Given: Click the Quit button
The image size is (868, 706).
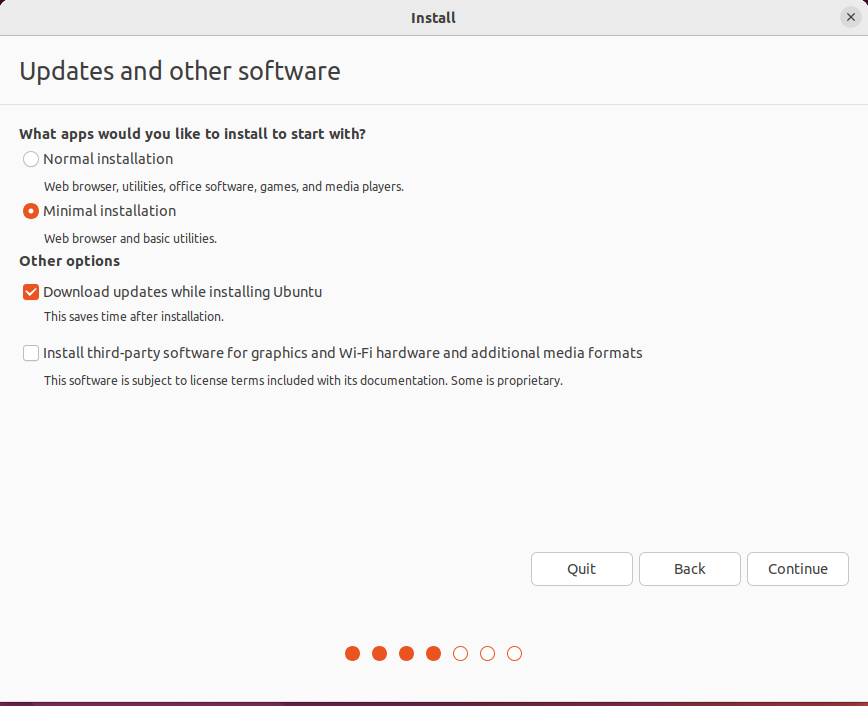Looking at the screenshot, I should [581, 569].
